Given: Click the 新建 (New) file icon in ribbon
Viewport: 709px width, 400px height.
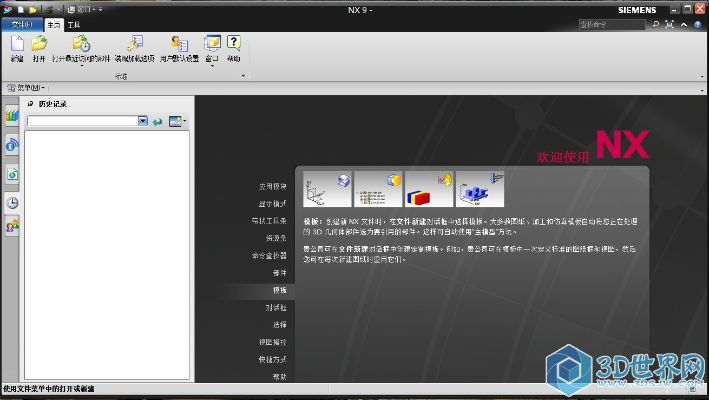Looking at the screenshot, I should click(17, 44).
